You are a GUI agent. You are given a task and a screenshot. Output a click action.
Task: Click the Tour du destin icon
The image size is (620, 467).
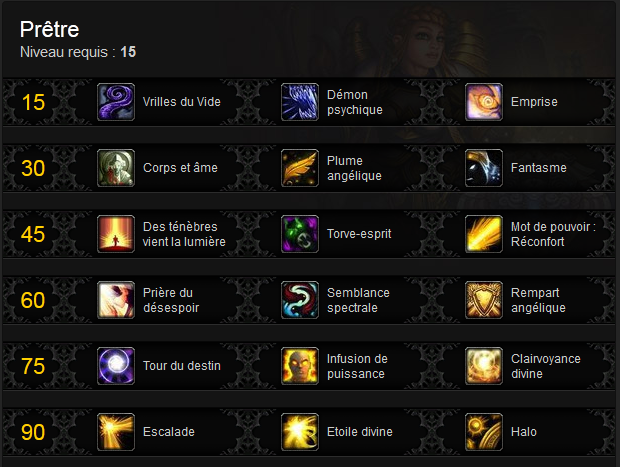tap(116, 366)
